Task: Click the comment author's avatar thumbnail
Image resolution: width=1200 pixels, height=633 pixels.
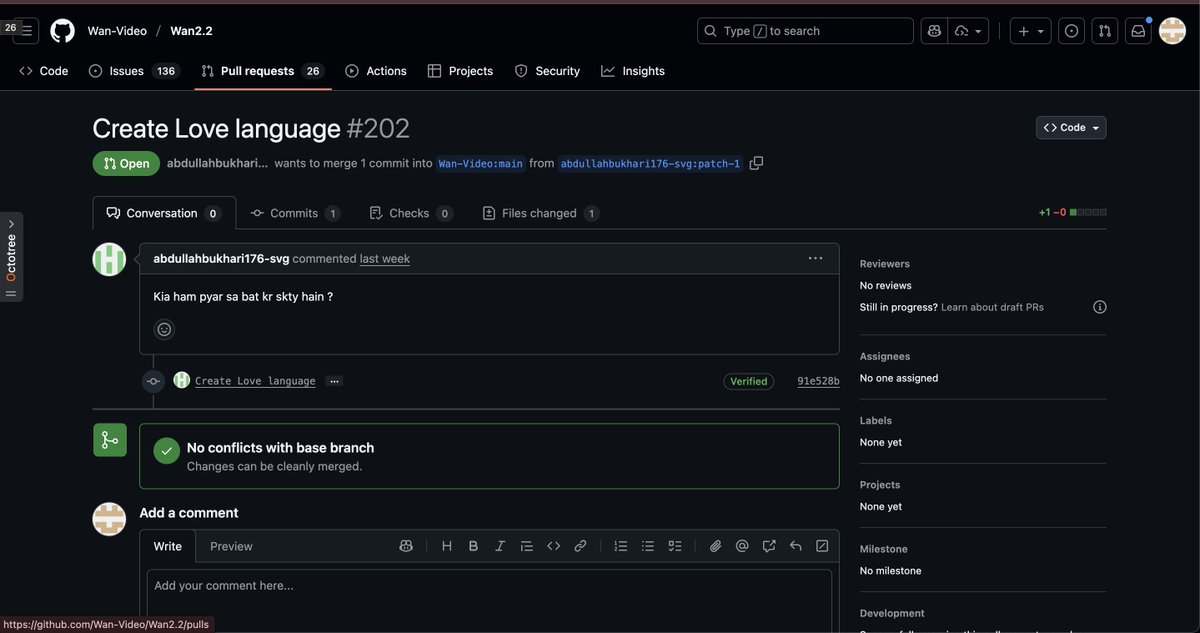Action: [x=109, y=259]
